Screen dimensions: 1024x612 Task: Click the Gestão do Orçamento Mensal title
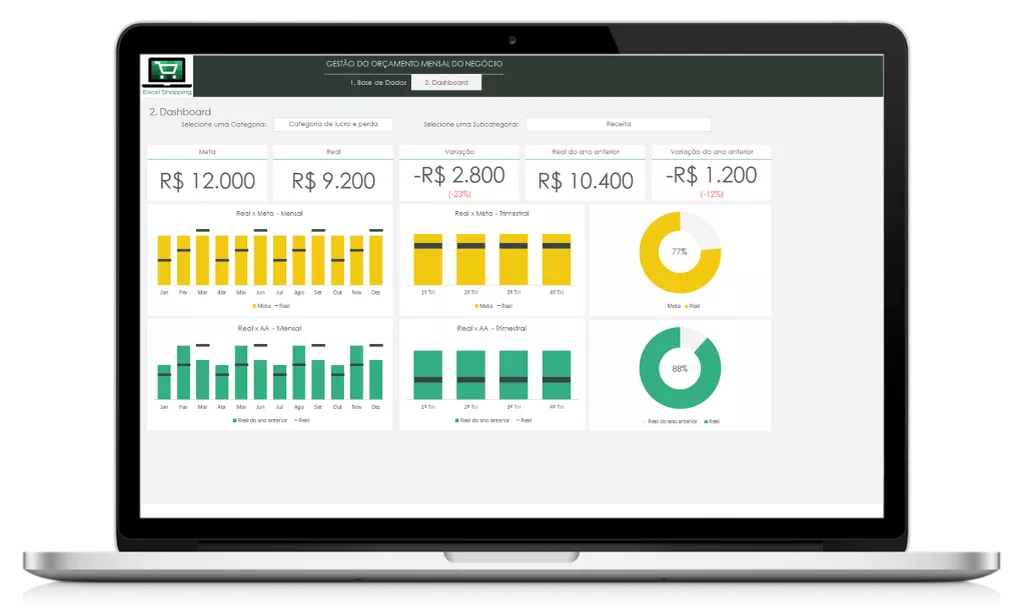pos(414,64)
